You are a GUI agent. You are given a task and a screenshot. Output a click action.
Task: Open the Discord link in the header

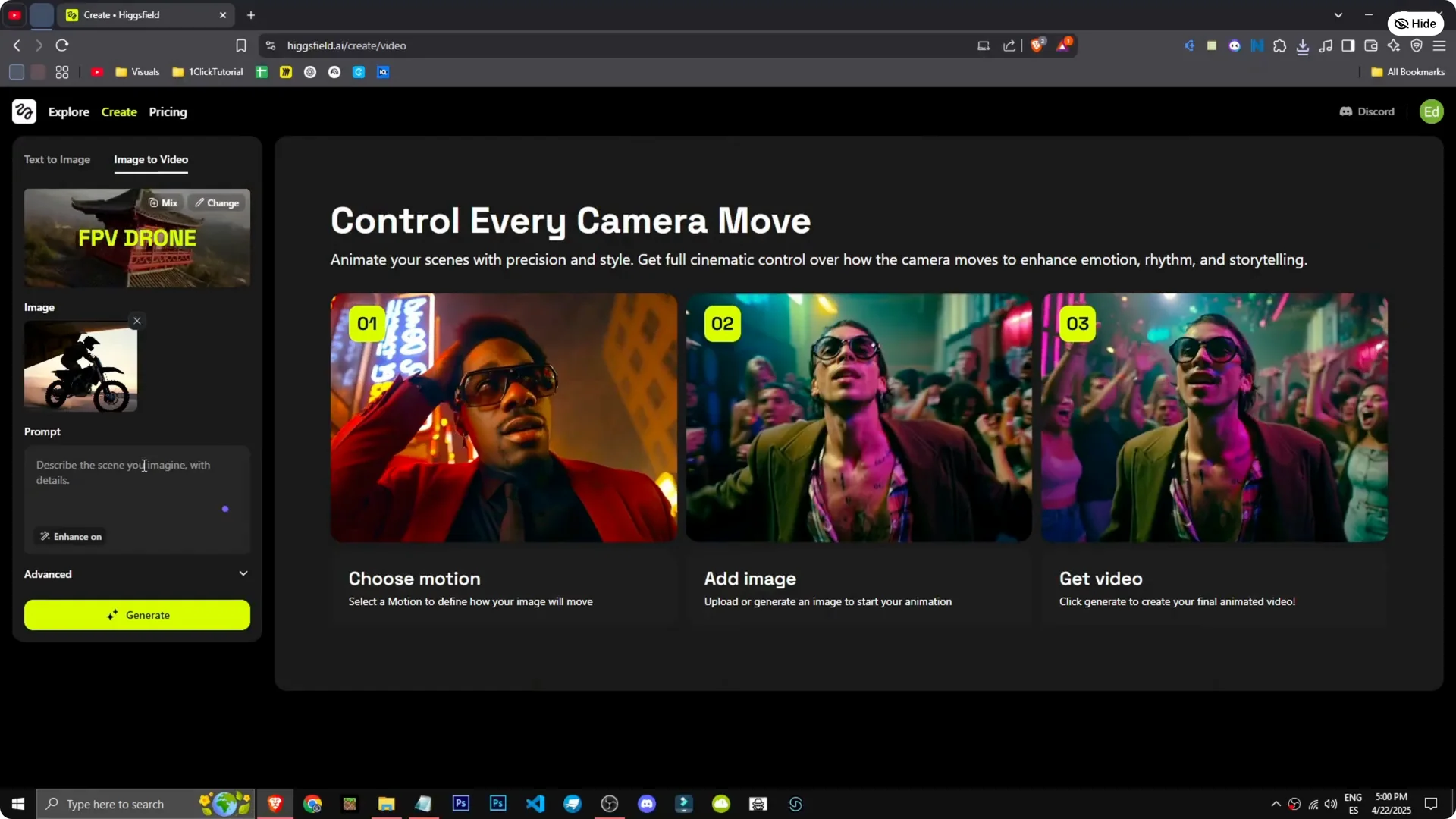(1367, 111)
